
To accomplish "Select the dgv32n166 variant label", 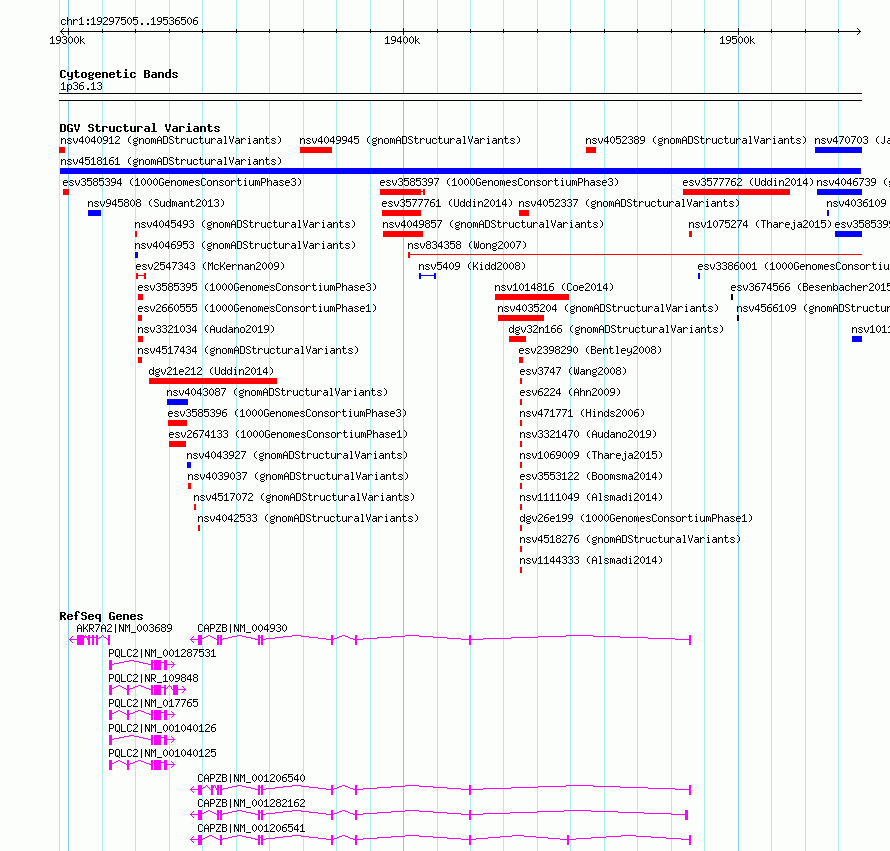I will [x=616, y=329].
